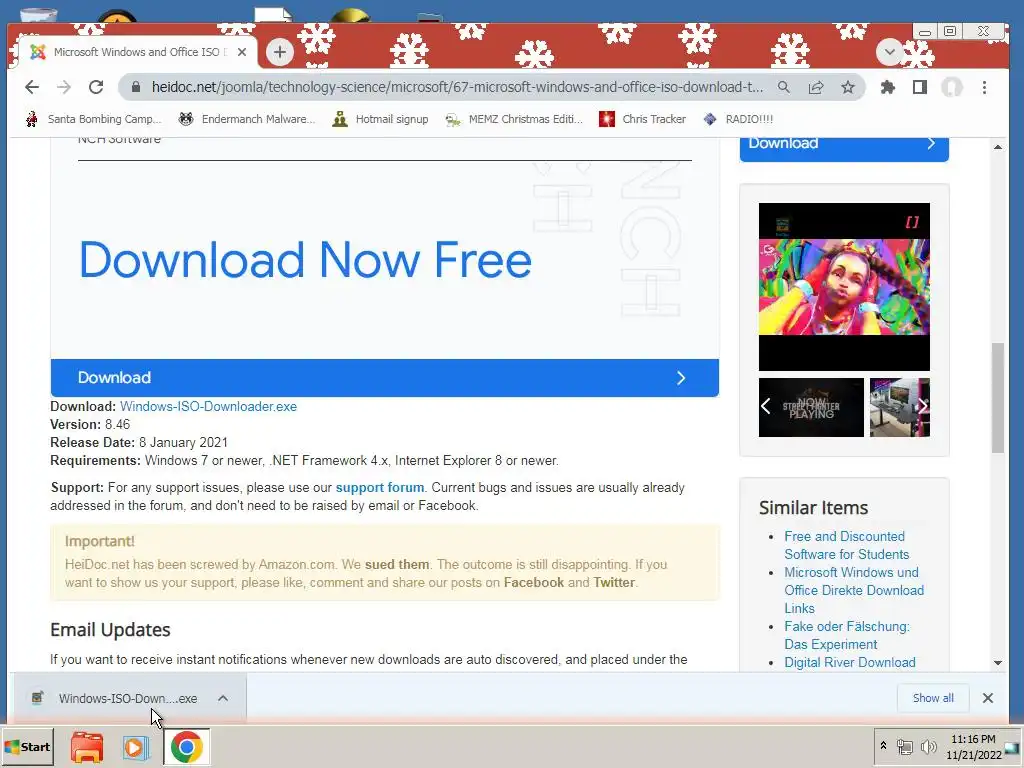Open the share page icon
The image size is (1024, 768).
pos(816,87)
